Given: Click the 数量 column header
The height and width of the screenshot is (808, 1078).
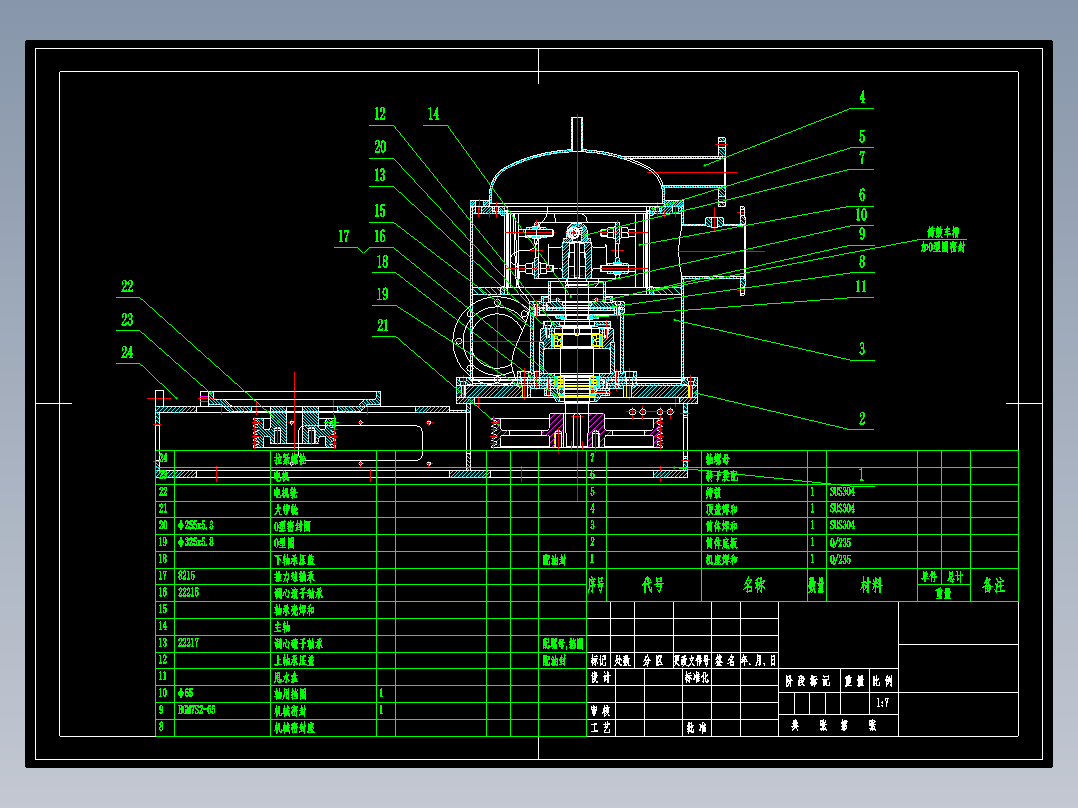Looking at the screenshot, I should (816, 585).
